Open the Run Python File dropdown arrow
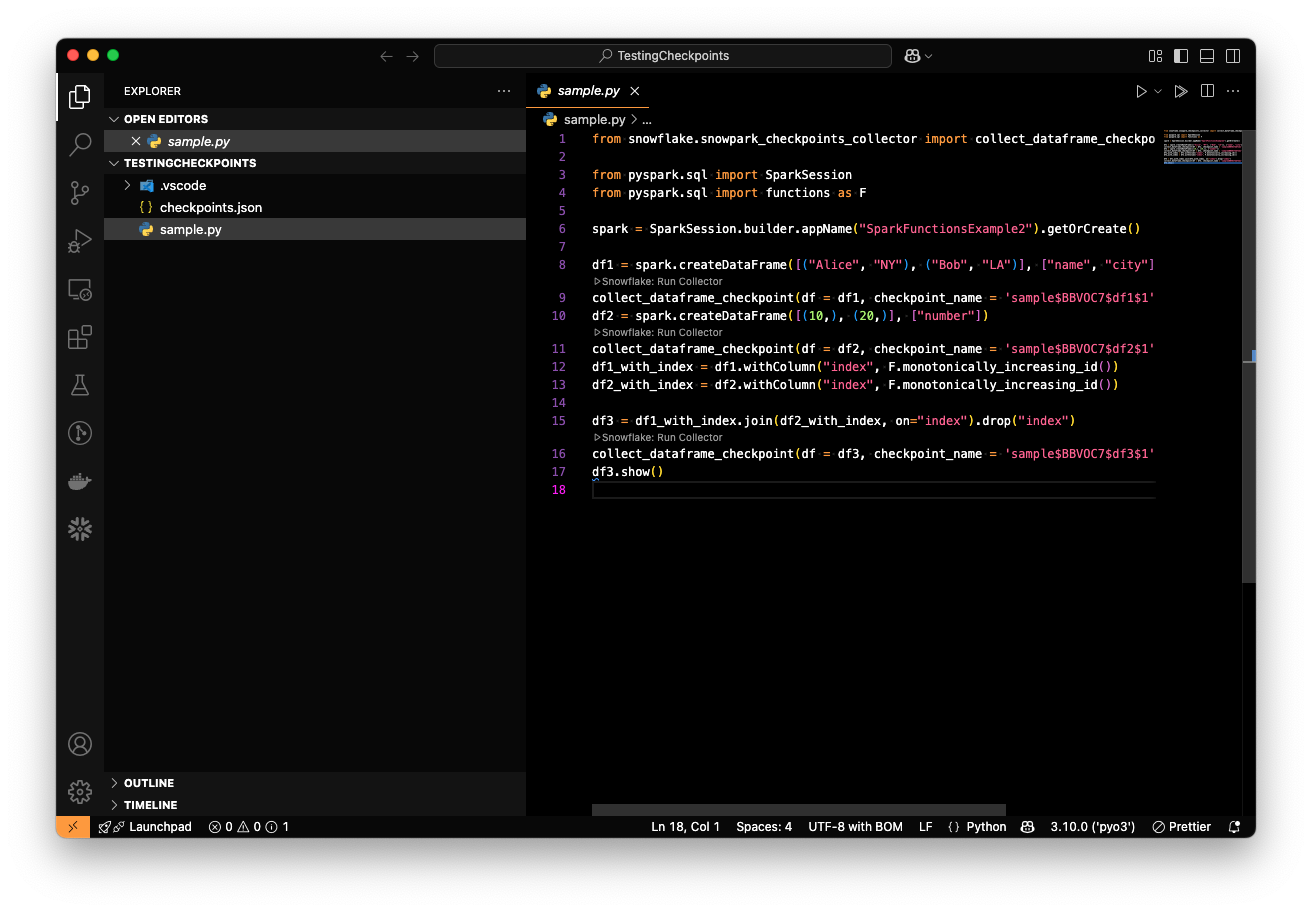The height and width of the screenshot is (912, 1312). tap(1158, 91)
